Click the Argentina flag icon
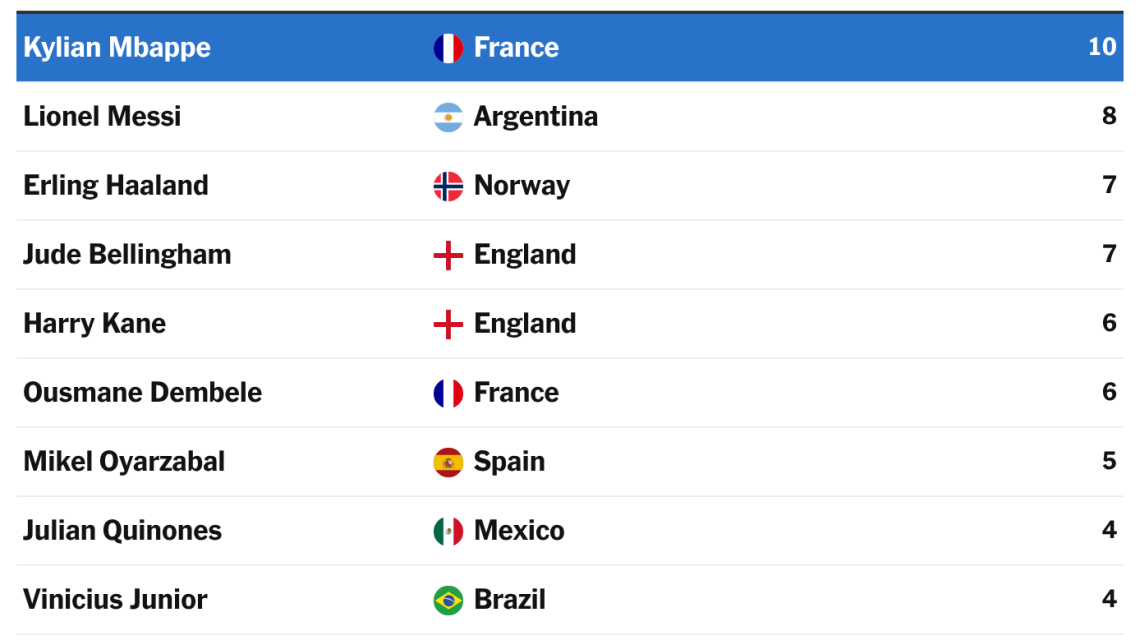The height and width of the screenshot is (640, 1140). click(448, 117)
